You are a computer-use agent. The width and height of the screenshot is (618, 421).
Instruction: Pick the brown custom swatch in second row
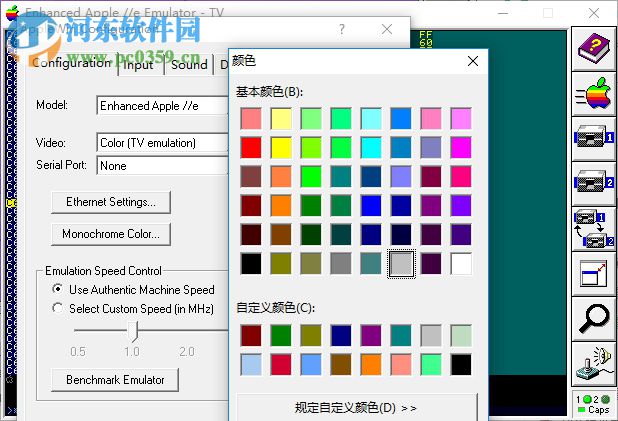[341, 365]
